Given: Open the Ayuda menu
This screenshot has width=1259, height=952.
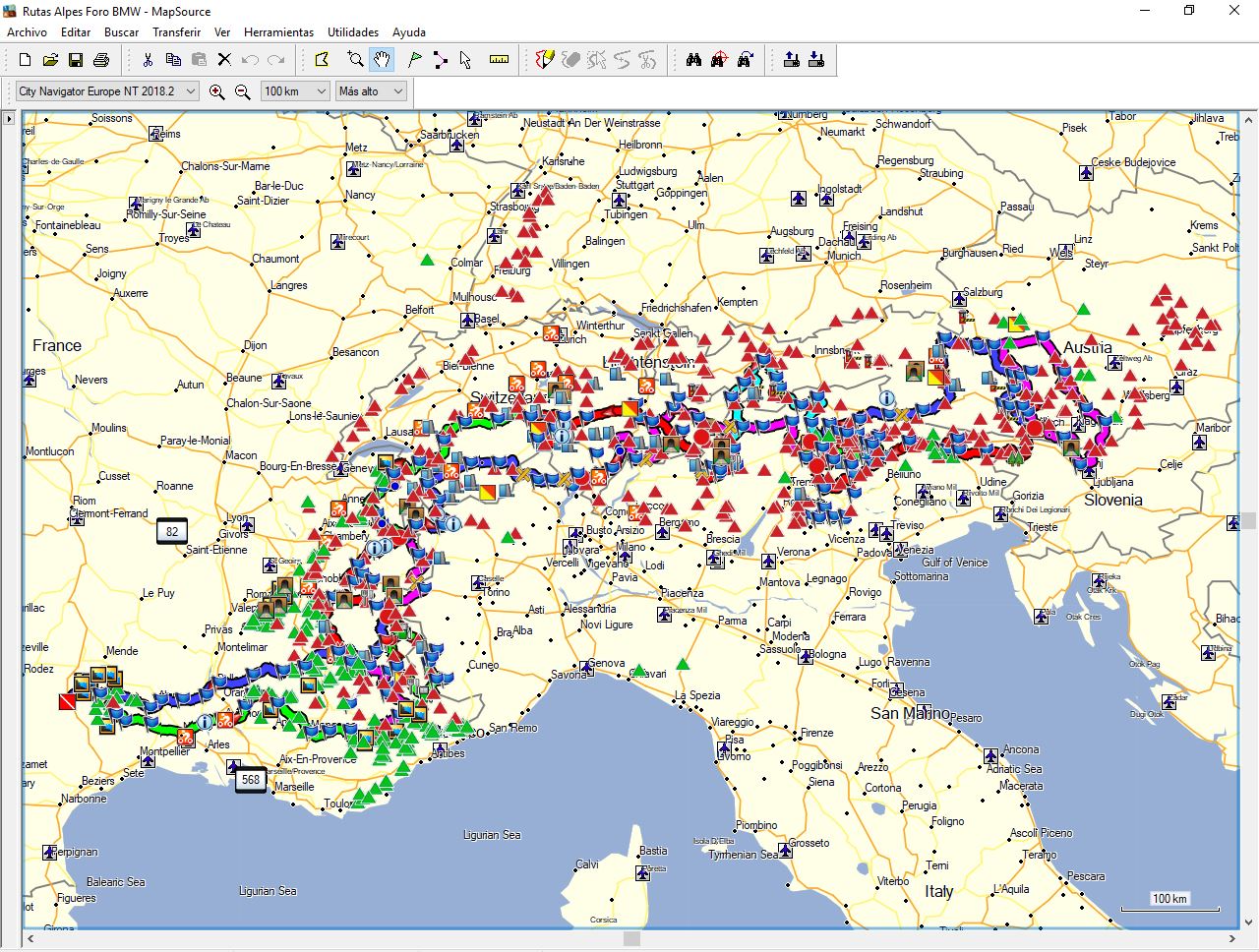Looking at the screenshot, I should tap(408, 32).
